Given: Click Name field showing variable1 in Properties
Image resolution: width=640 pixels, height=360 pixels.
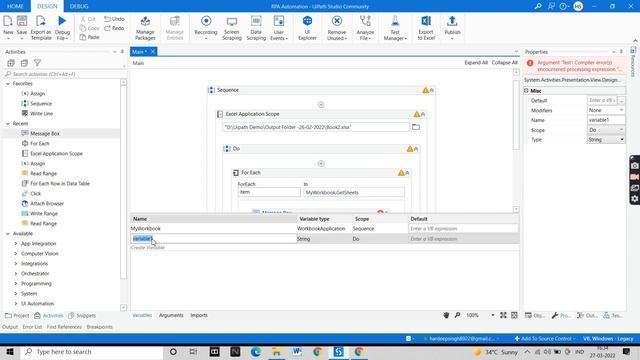Looking at the screenshot, I should pos(606,120).
